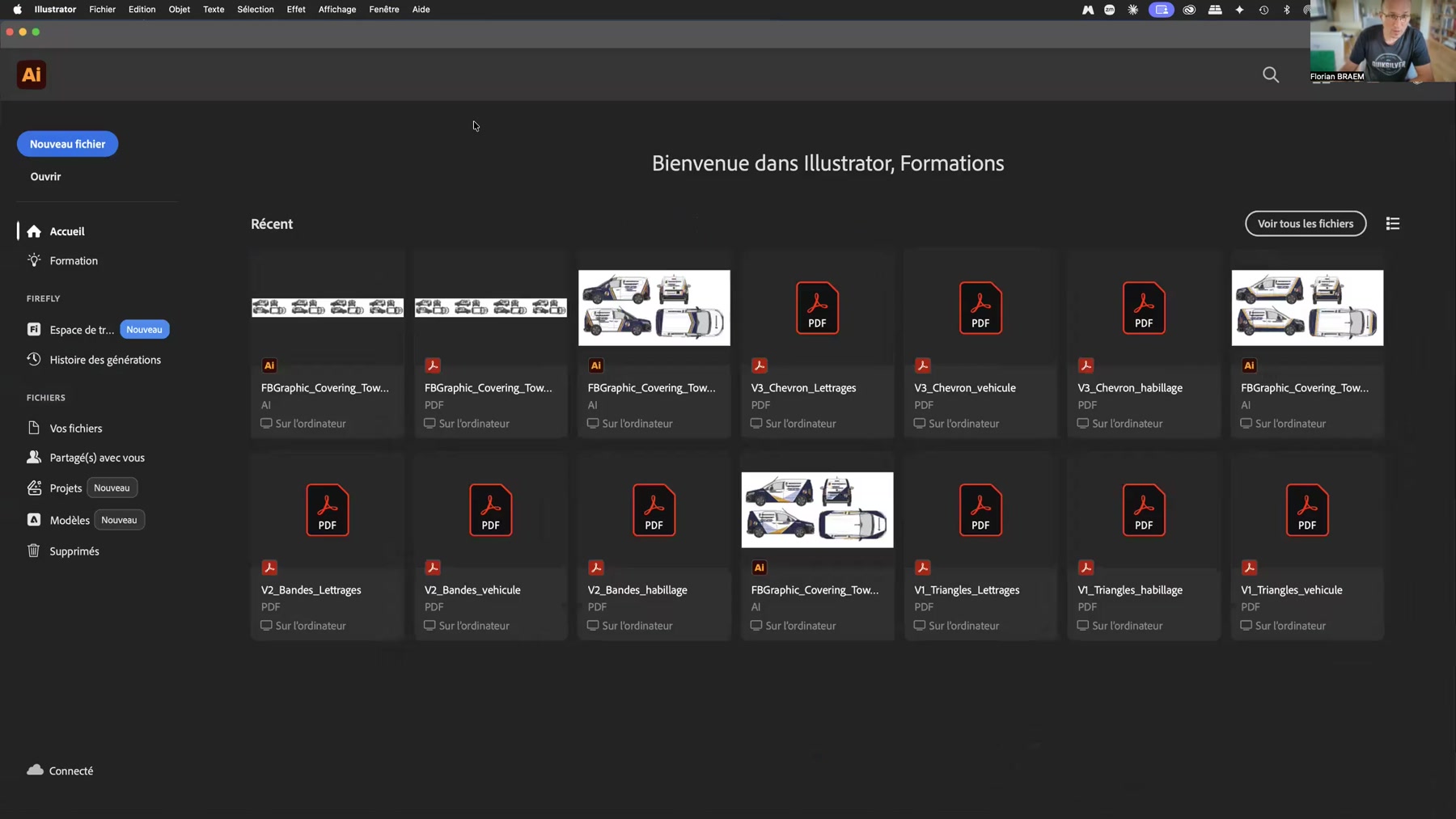
Task: Open Vos fichiers
Action: point(65,428)
